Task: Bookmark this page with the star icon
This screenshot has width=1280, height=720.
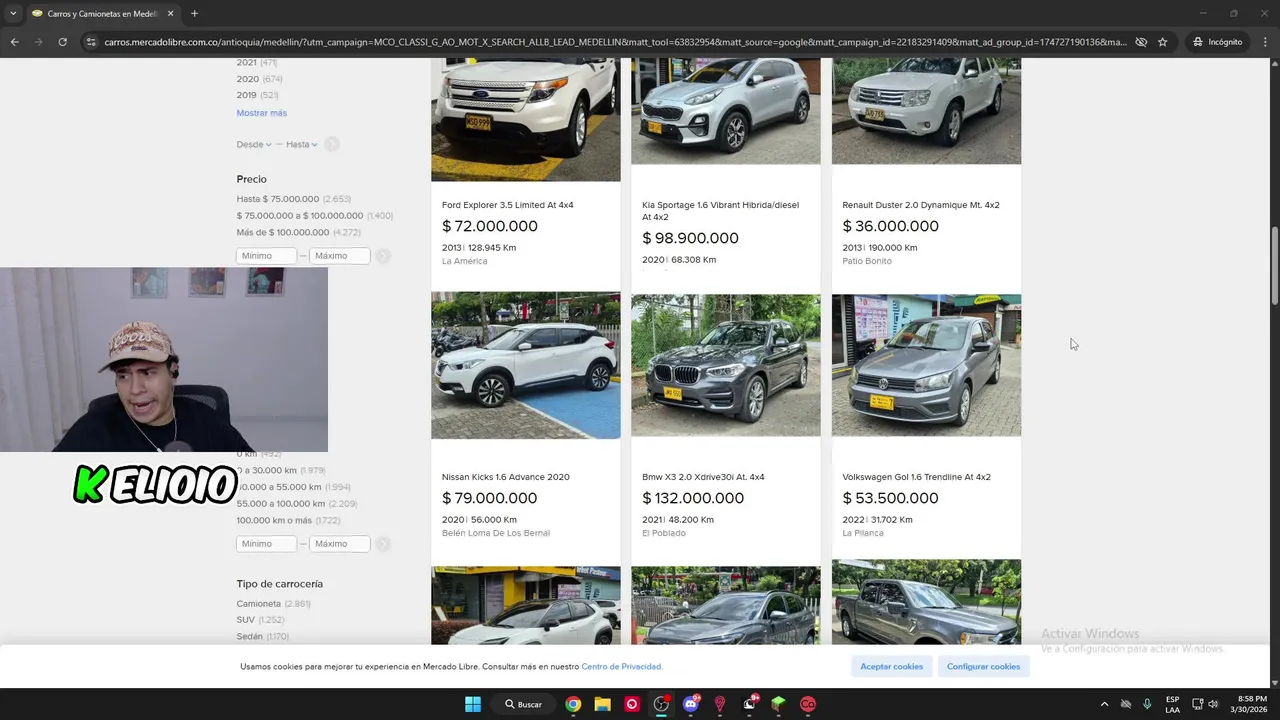Action: point(1163,42)
